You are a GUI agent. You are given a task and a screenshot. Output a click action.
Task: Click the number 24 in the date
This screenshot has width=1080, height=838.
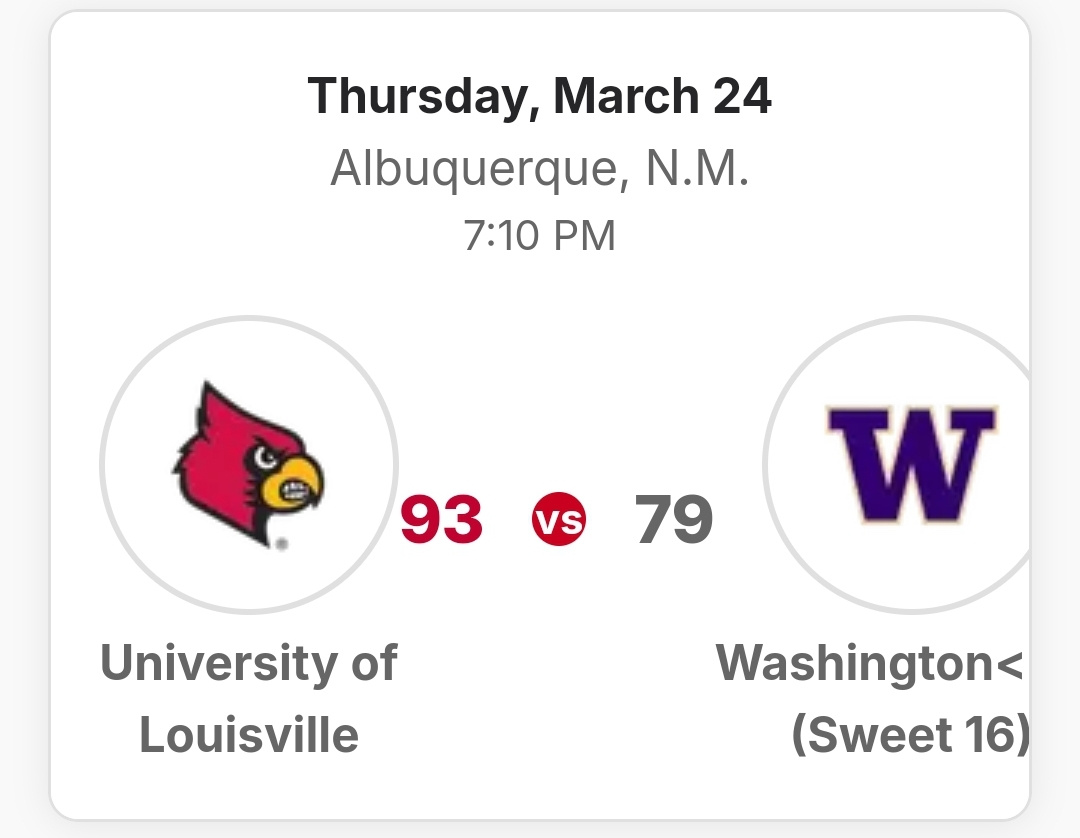click(x=741, y=97)
